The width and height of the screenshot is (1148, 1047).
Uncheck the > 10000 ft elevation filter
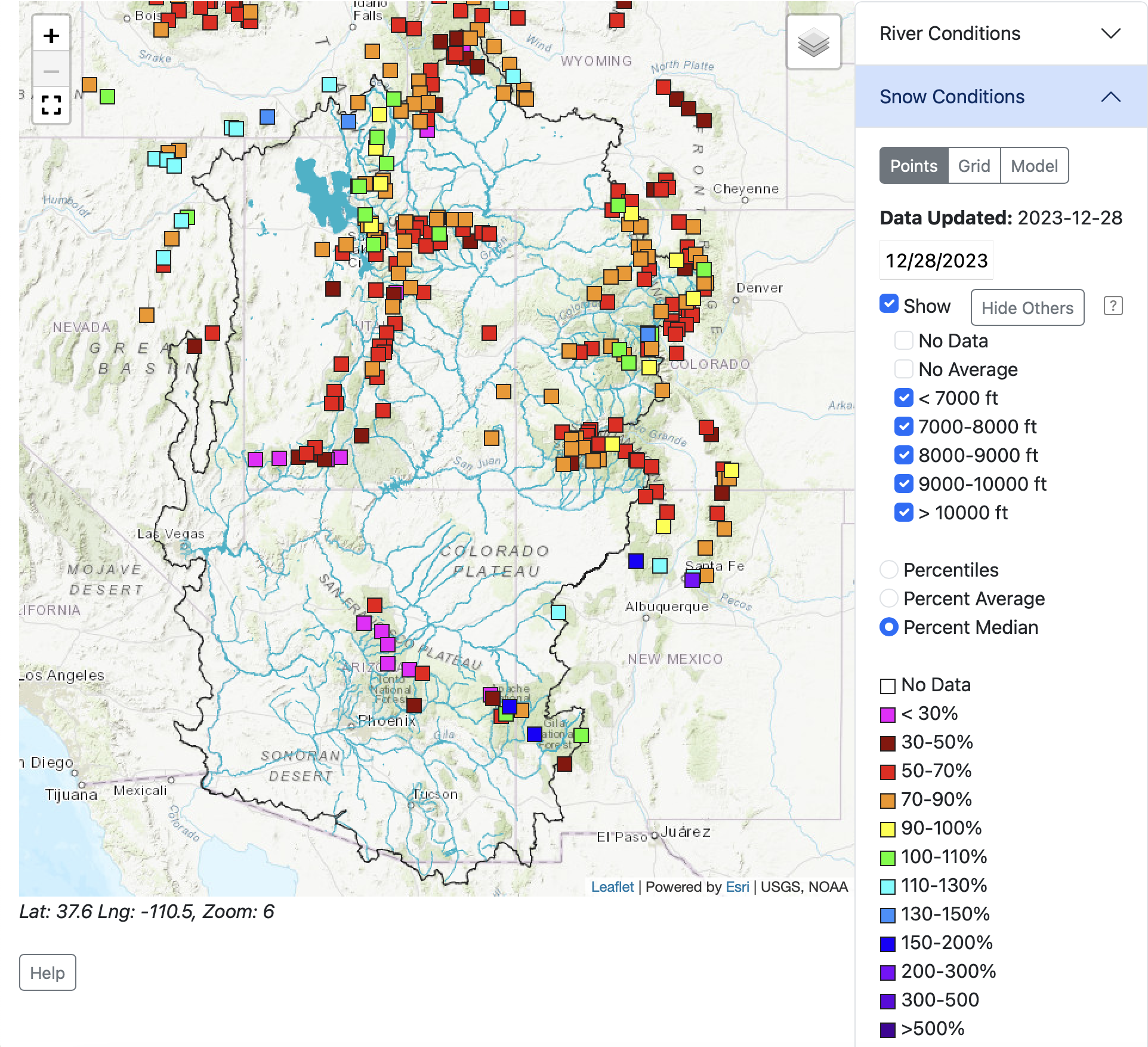(x=903, y=513)
